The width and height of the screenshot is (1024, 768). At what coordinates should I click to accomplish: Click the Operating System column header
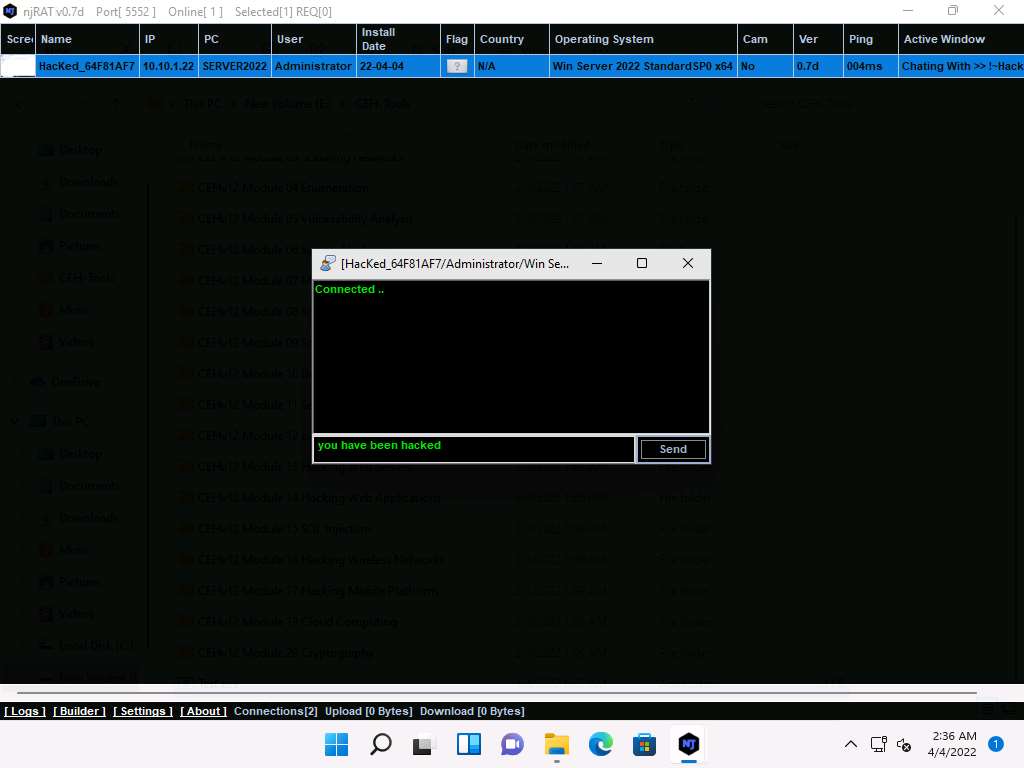604,39
